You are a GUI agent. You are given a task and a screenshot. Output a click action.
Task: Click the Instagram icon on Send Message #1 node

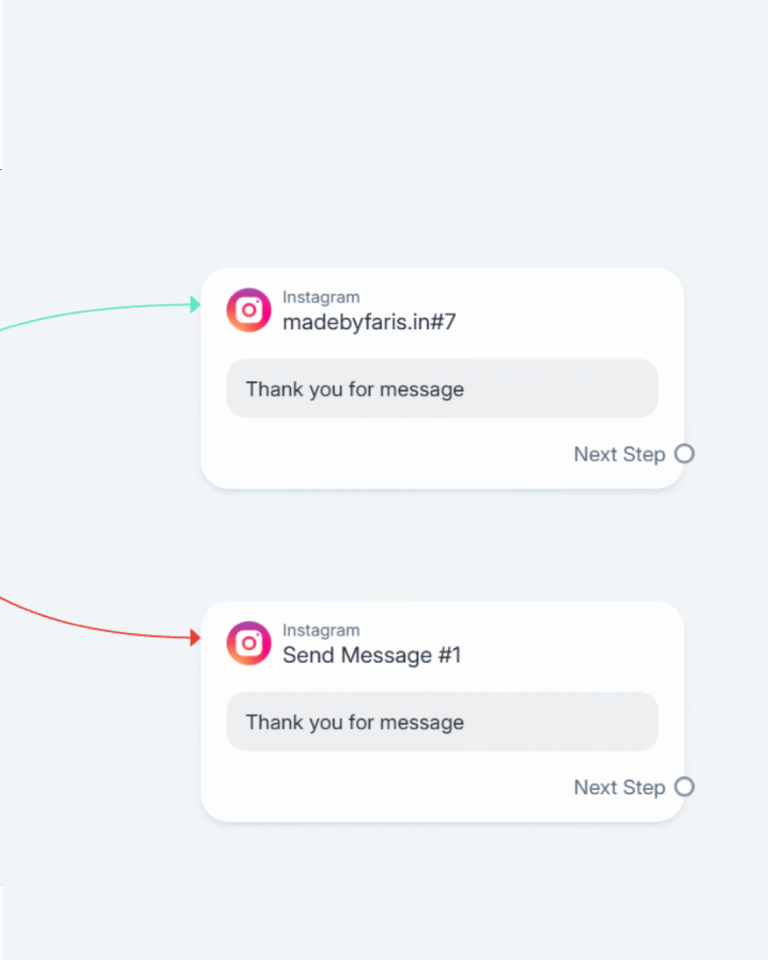[x=248, y=643]
